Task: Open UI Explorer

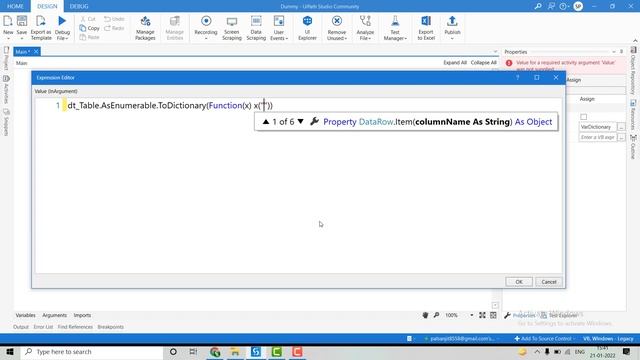Action: pyautogui.click(x=307, y=28)
